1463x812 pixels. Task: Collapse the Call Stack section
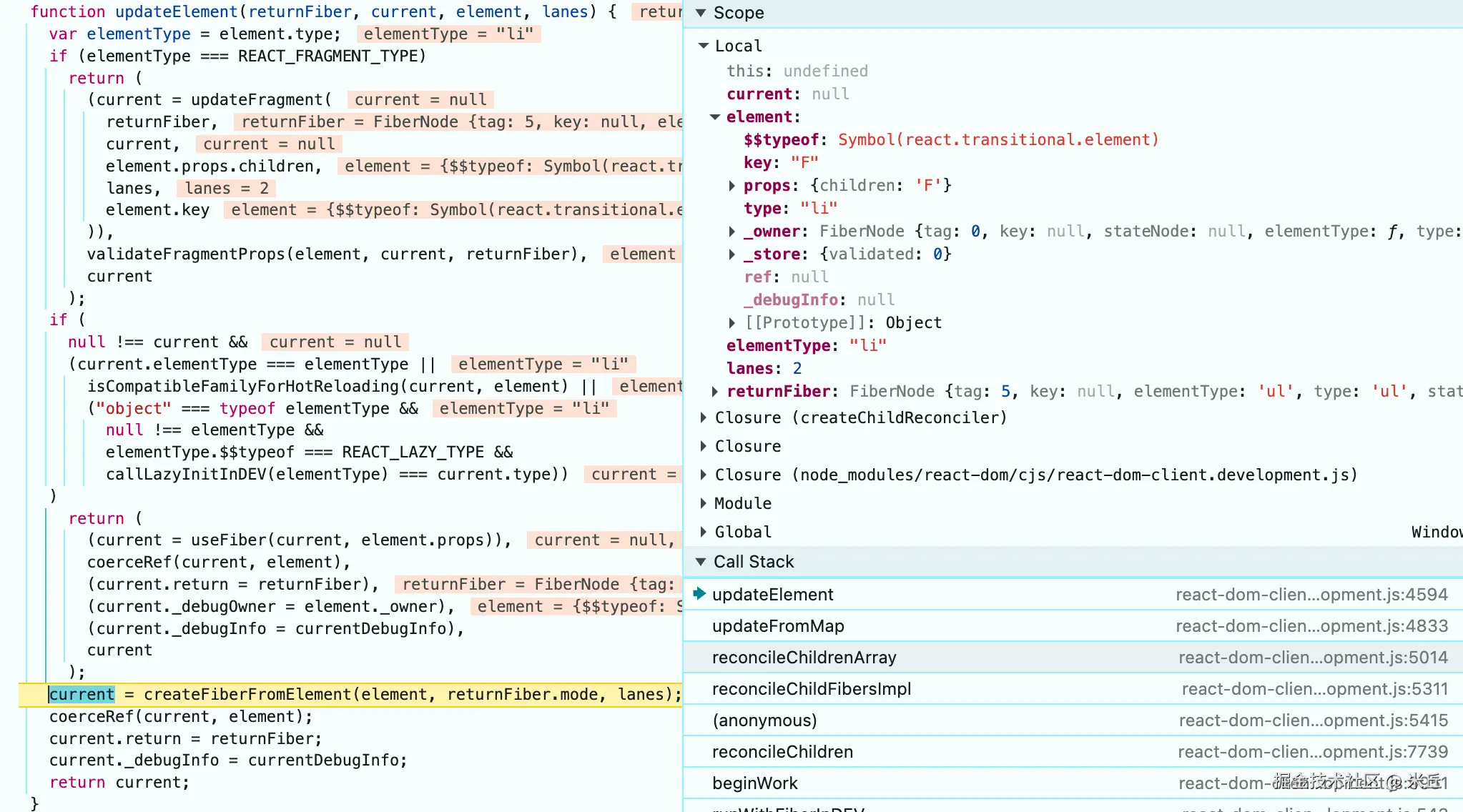coord(701,562)
